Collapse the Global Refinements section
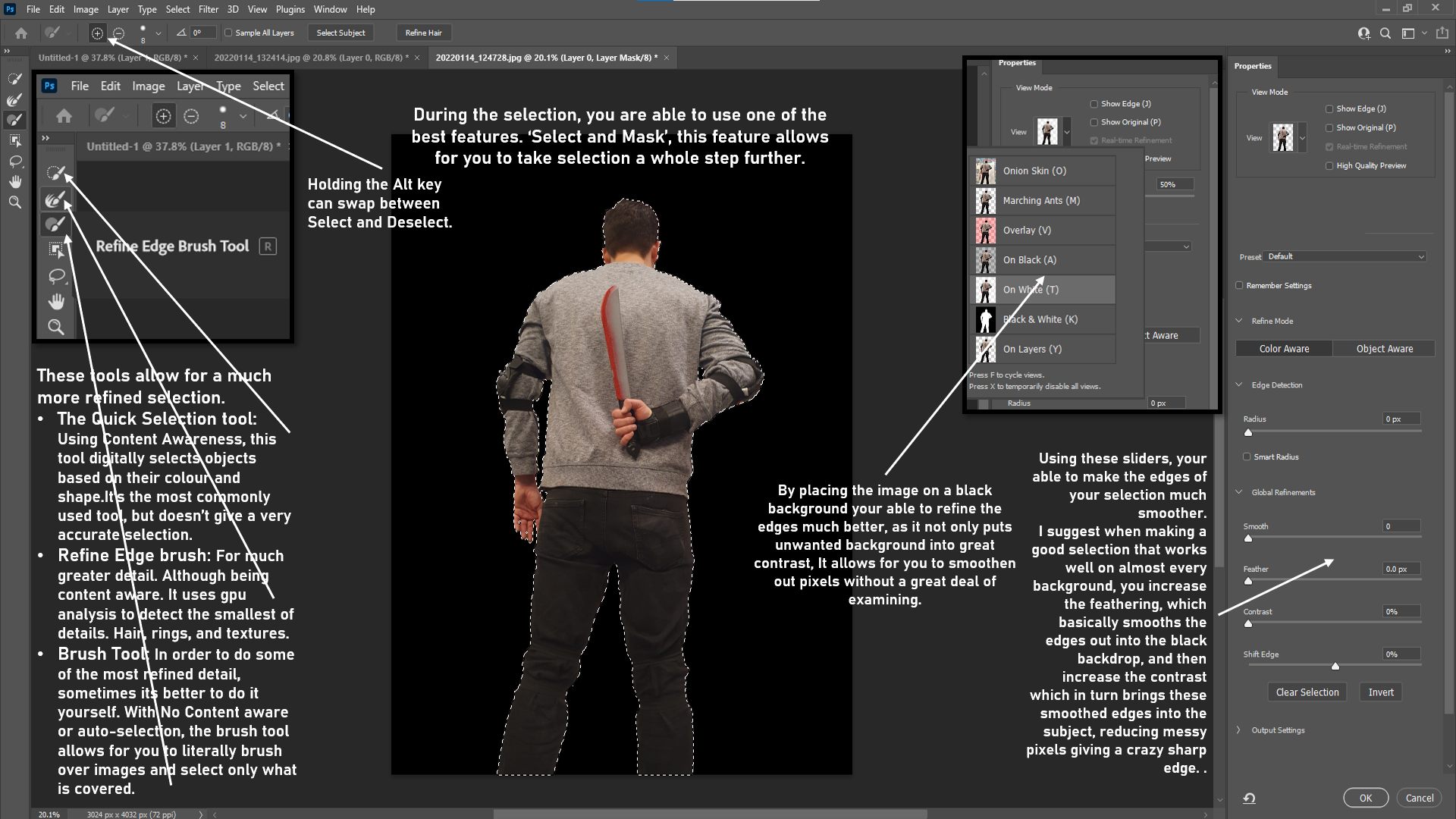 [1239, 492]
